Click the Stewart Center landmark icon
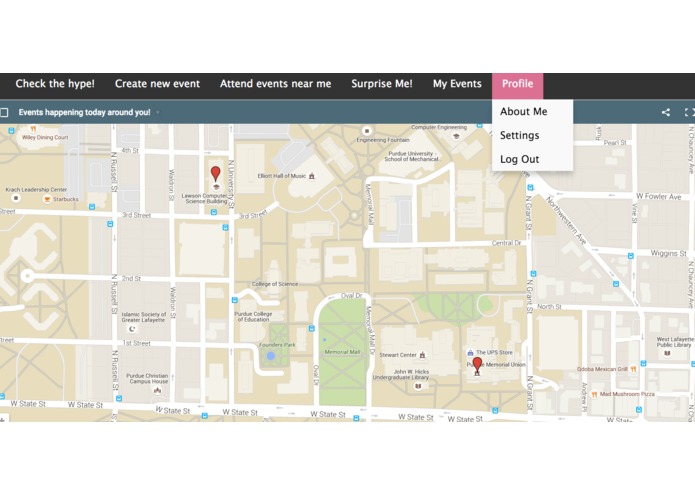 (x=422, y=354)
